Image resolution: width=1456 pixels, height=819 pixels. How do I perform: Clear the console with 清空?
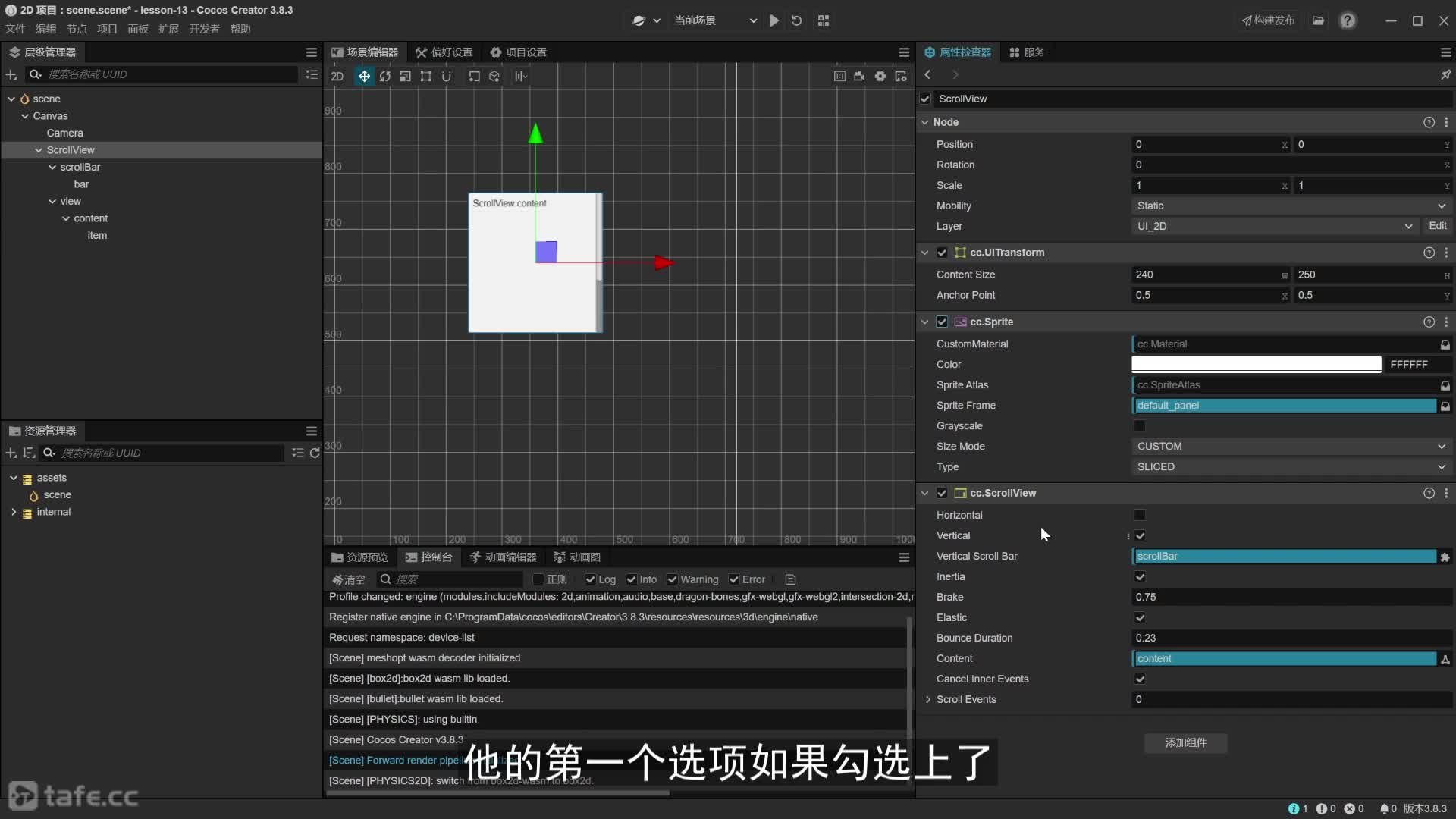pyautogui.click(x=349, y=579)
